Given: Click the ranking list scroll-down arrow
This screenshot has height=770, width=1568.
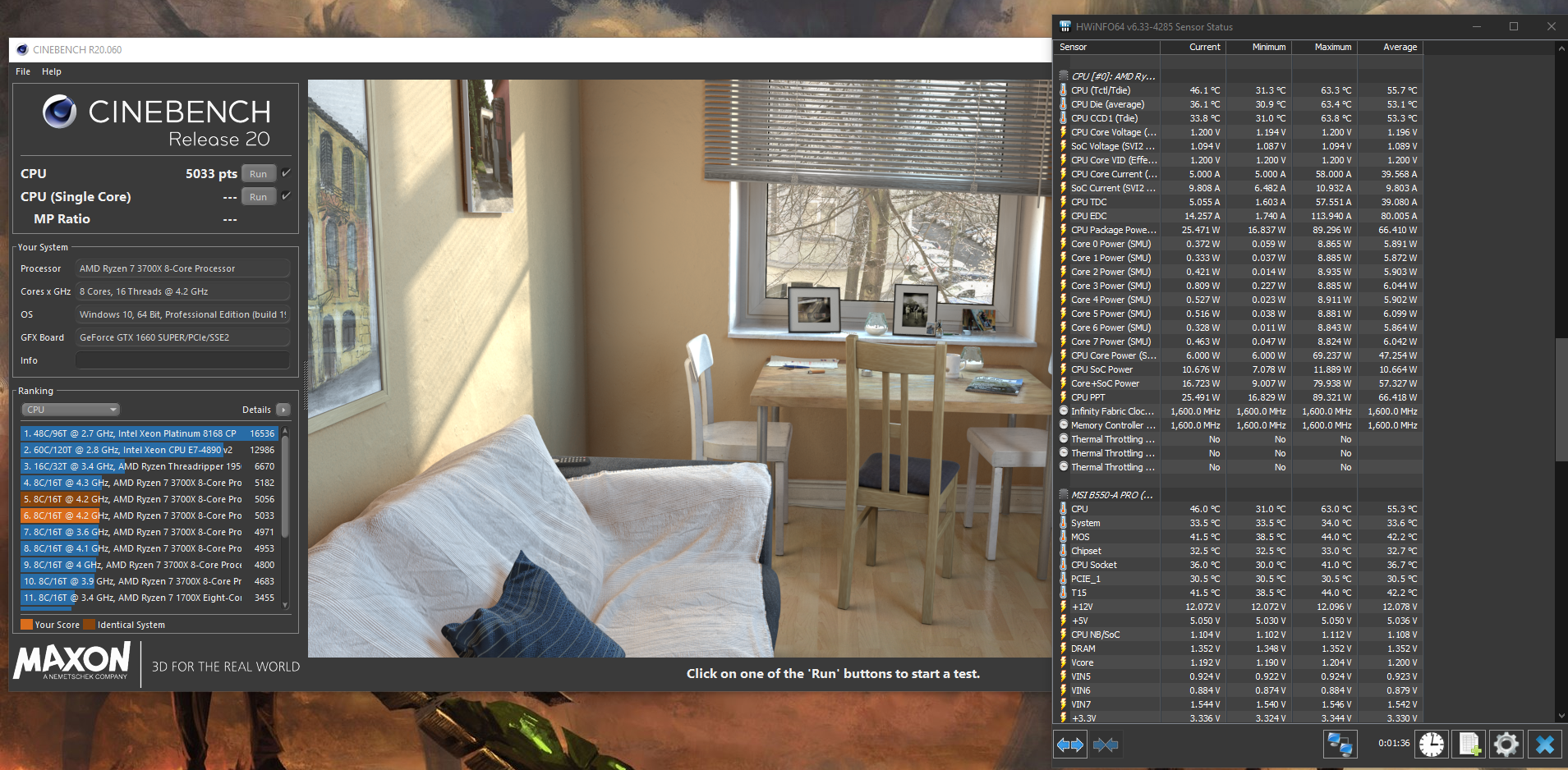Looking at the screenshot, I should [x=285, y=605].
